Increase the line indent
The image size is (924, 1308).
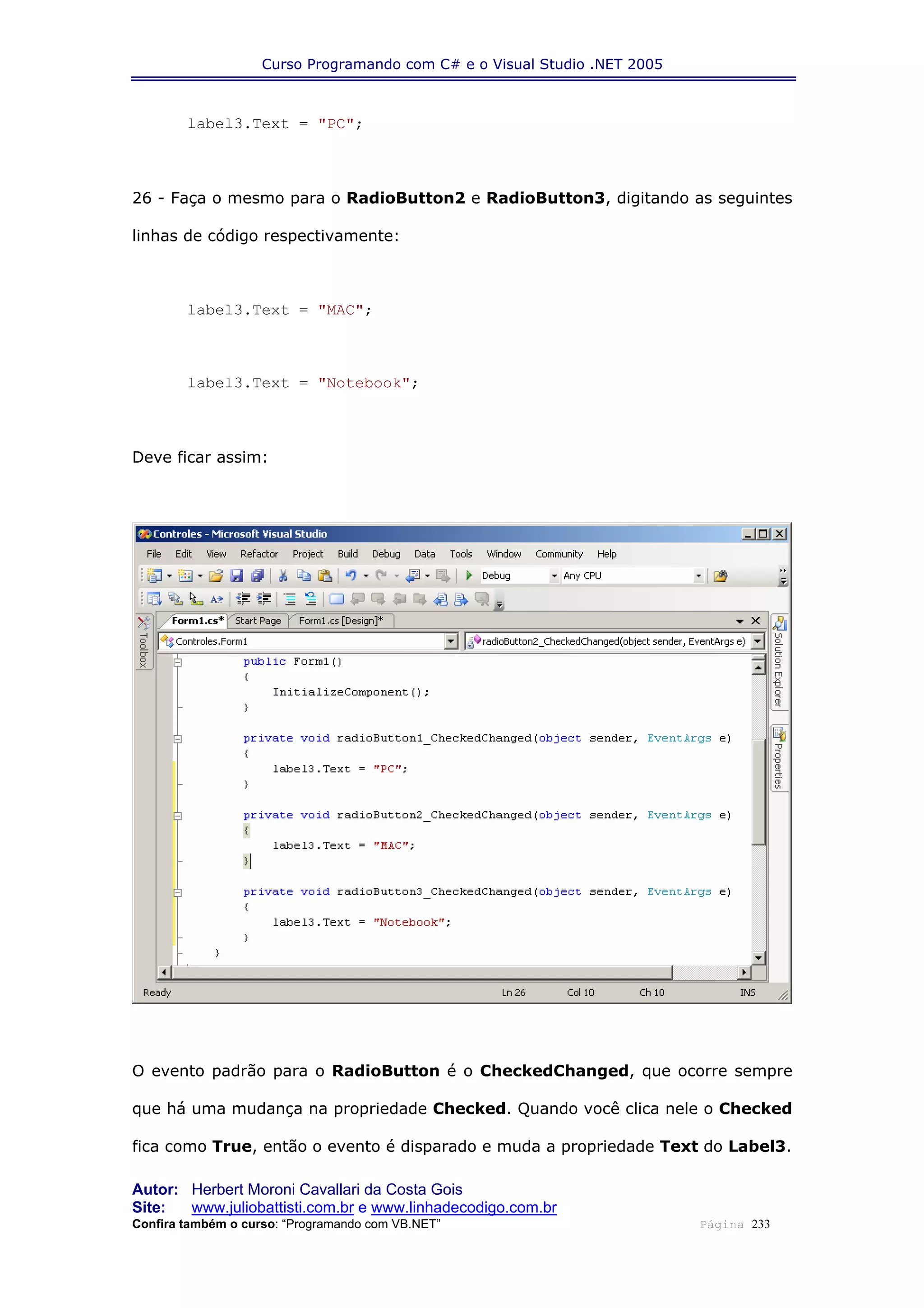tap(264, 599)
